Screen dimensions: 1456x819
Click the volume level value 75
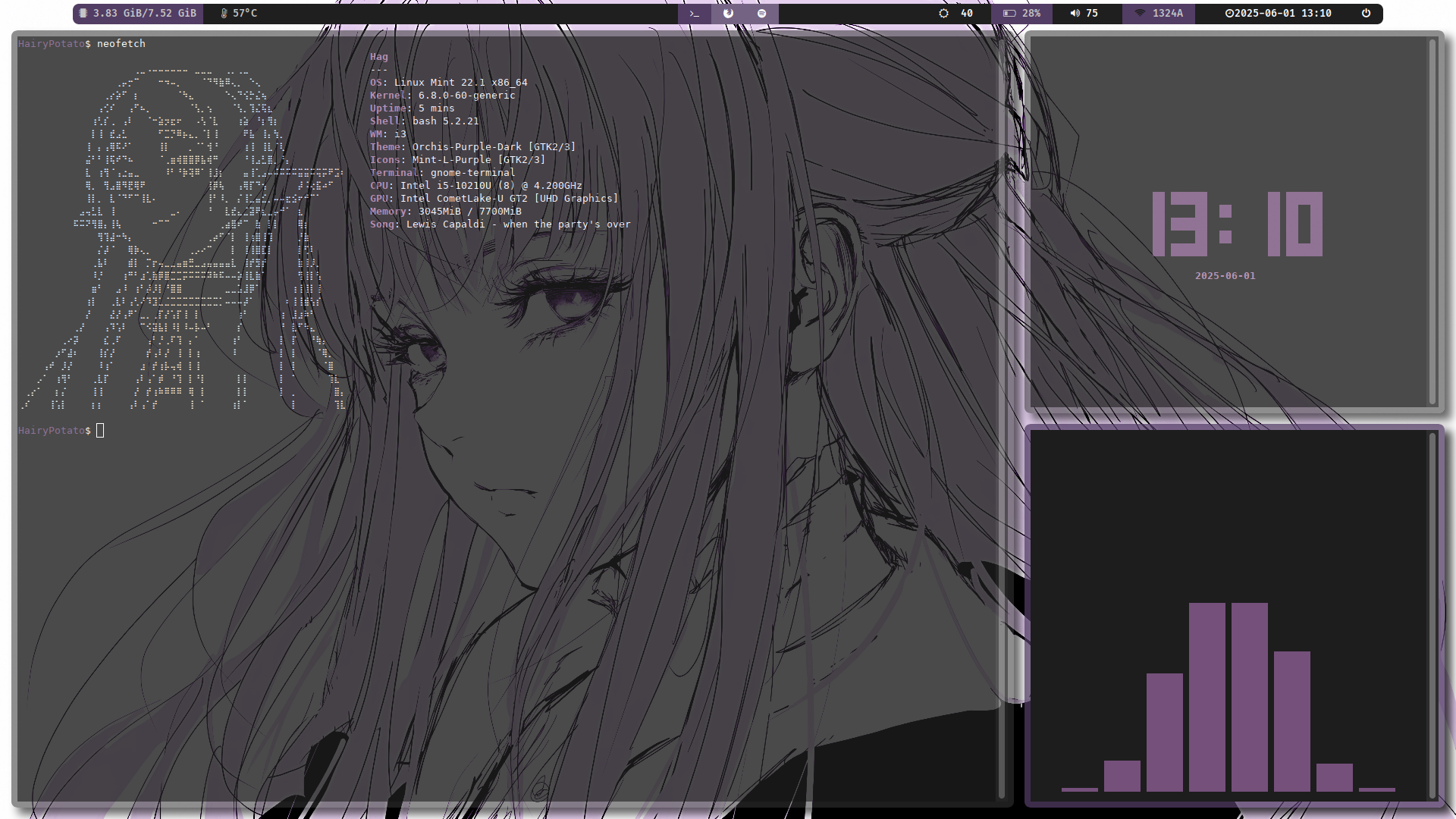1092,14
